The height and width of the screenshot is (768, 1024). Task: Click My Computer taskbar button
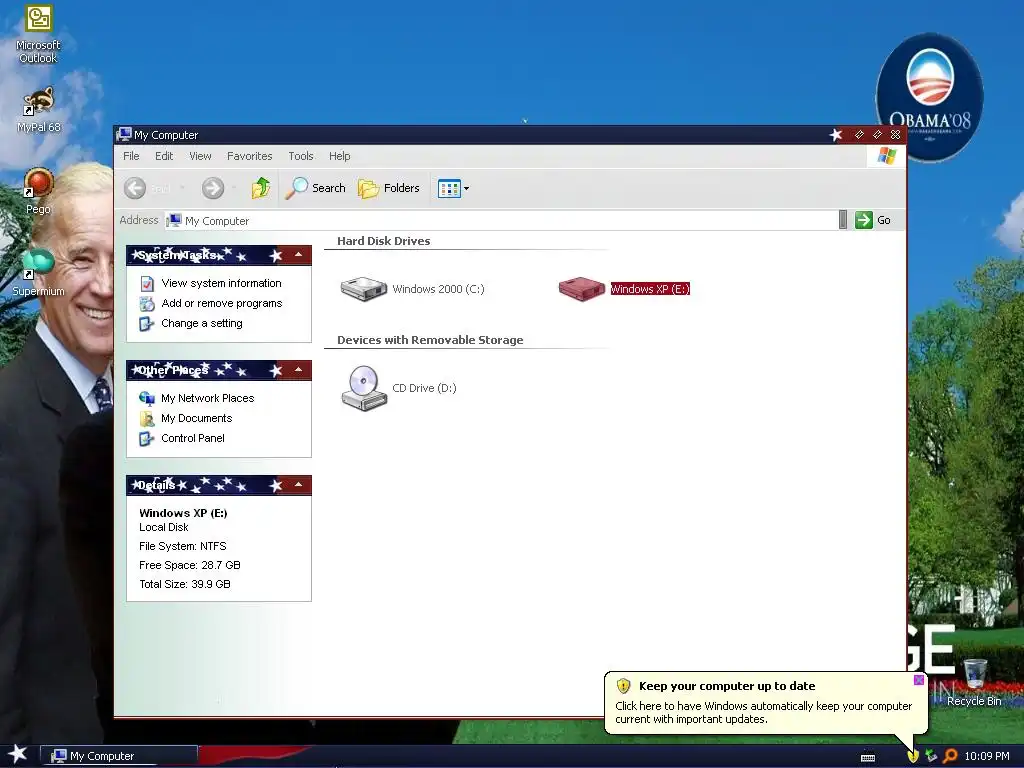119,756
